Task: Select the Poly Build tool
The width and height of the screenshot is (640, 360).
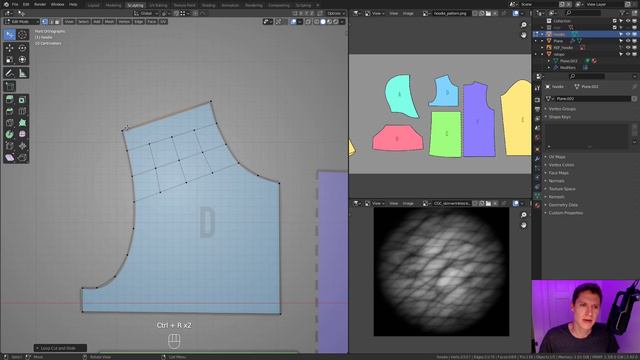Action: tap(22, 122)
